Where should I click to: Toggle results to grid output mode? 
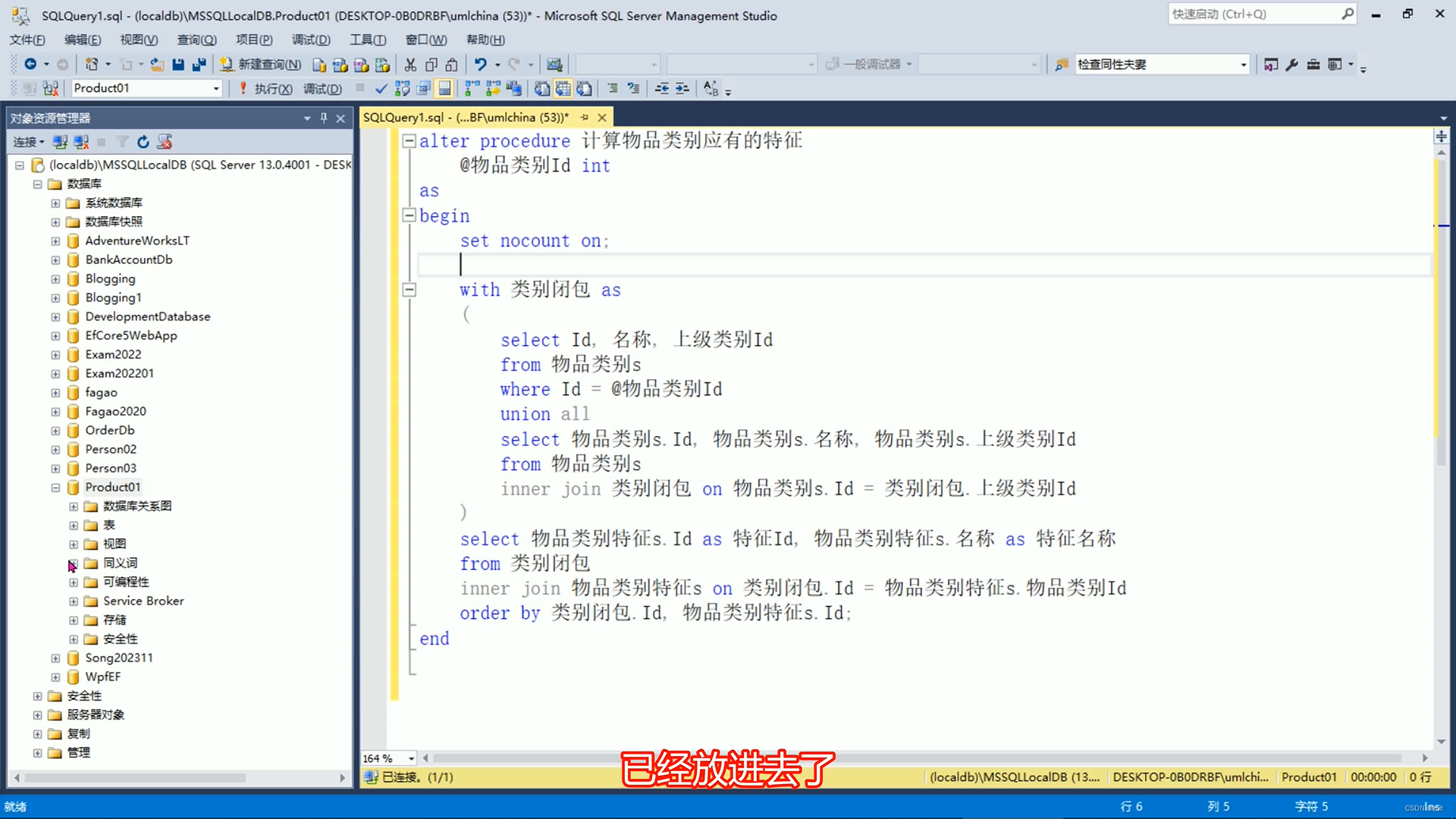tap(563, 89)
